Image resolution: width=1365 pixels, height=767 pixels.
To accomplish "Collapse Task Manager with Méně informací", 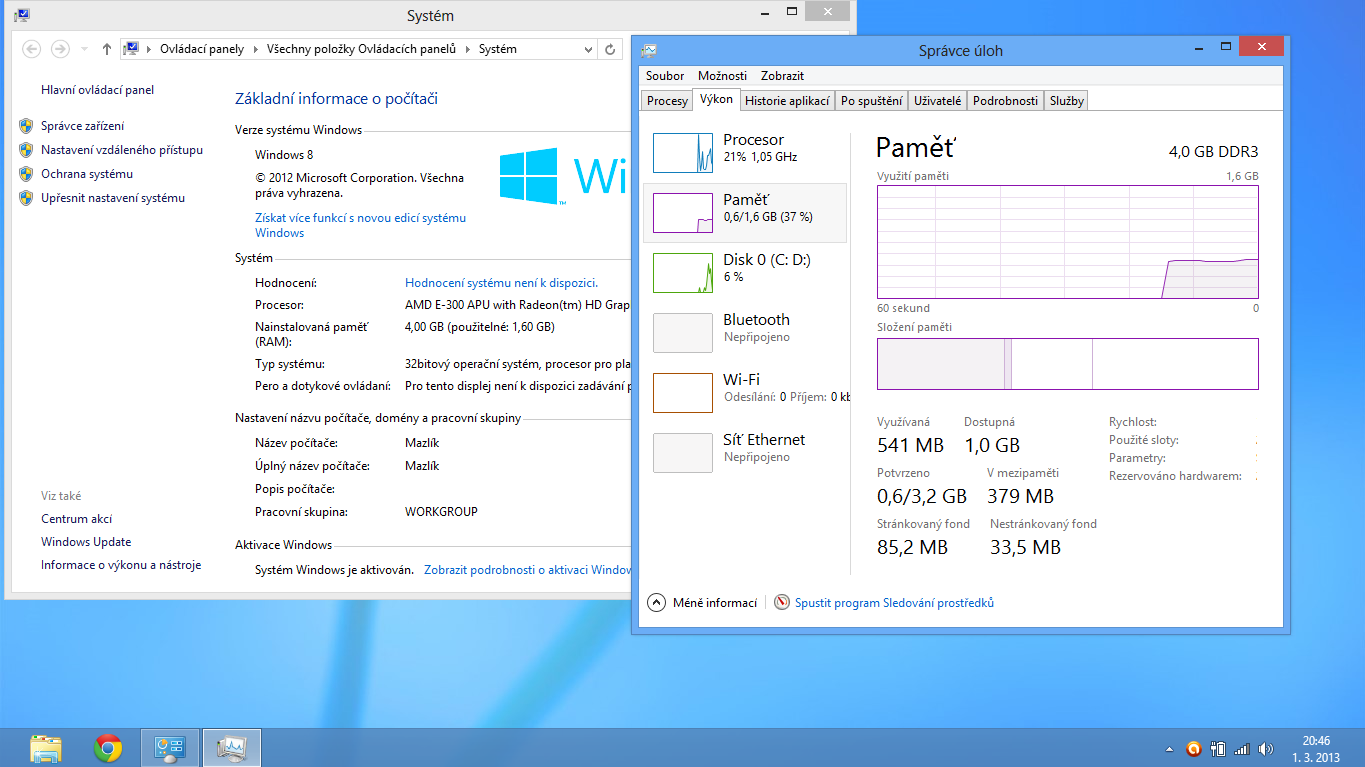I will coord(702,603).
